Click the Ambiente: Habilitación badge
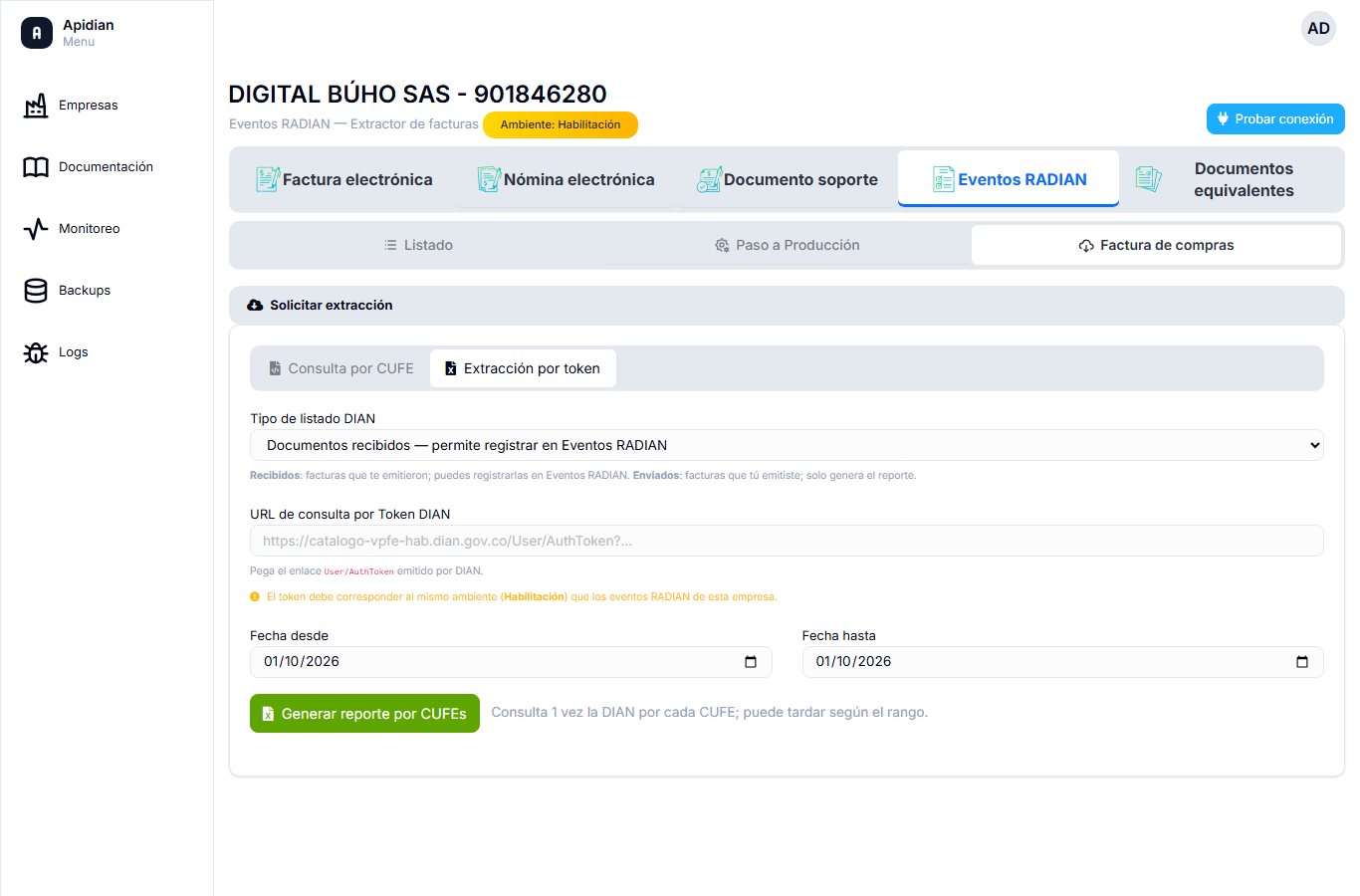Screen dimensions: 1360x896 pyautogui.click(x=561, y=125)
